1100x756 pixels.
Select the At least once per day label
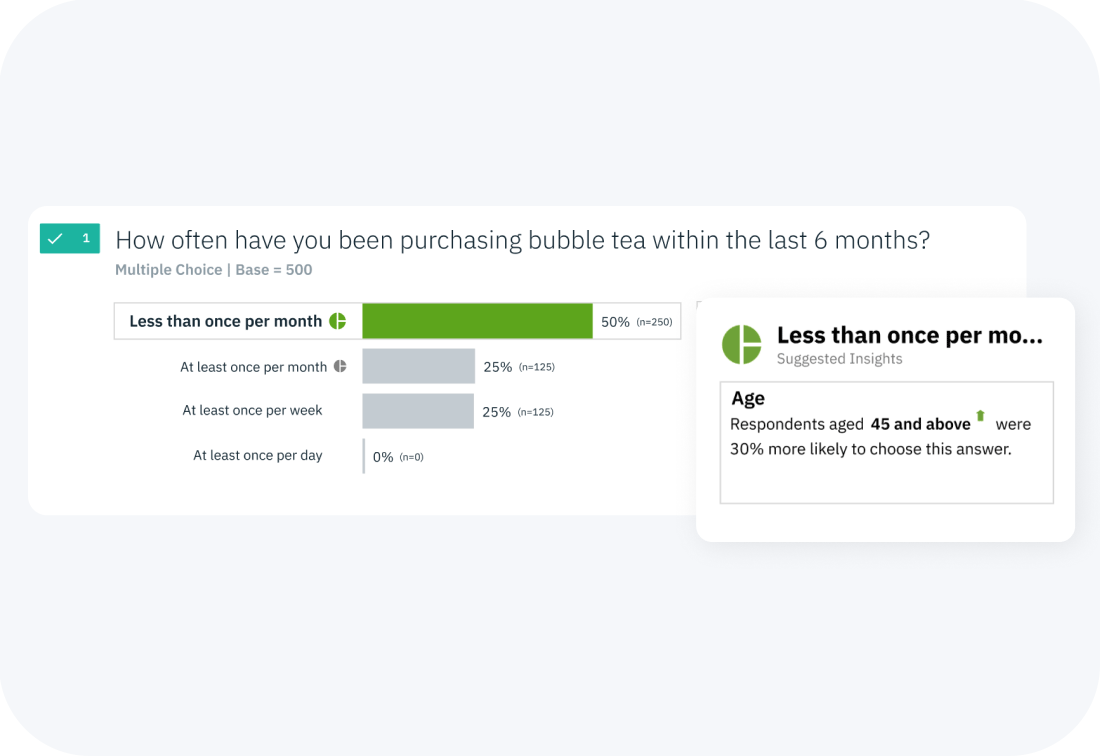[257, 455]
